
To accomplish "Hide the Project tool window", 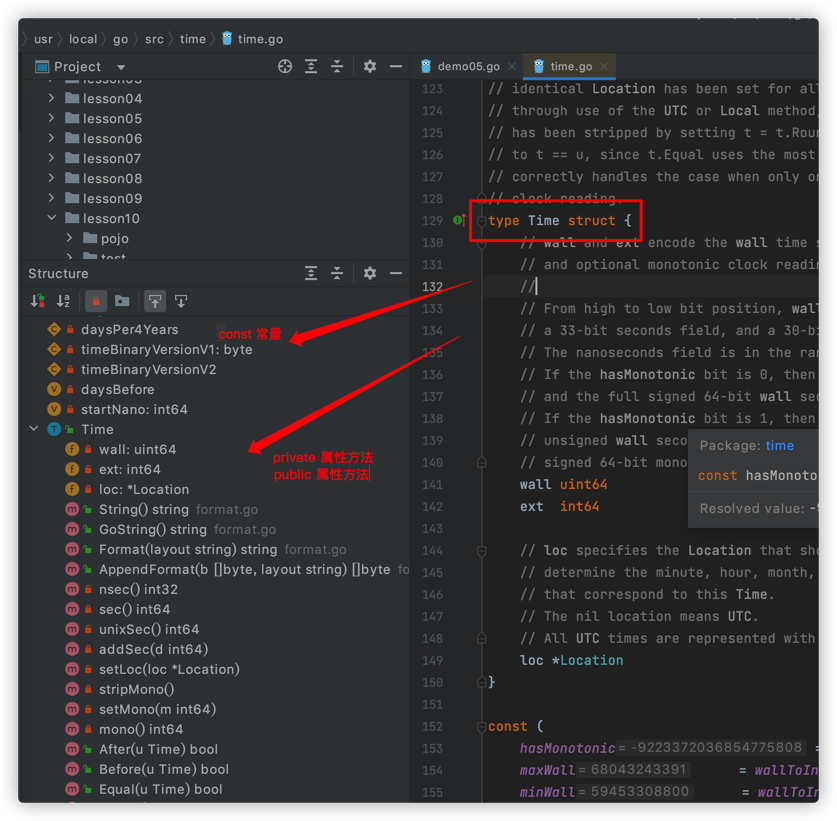I will pyautogui.click(x=396, y=67).
